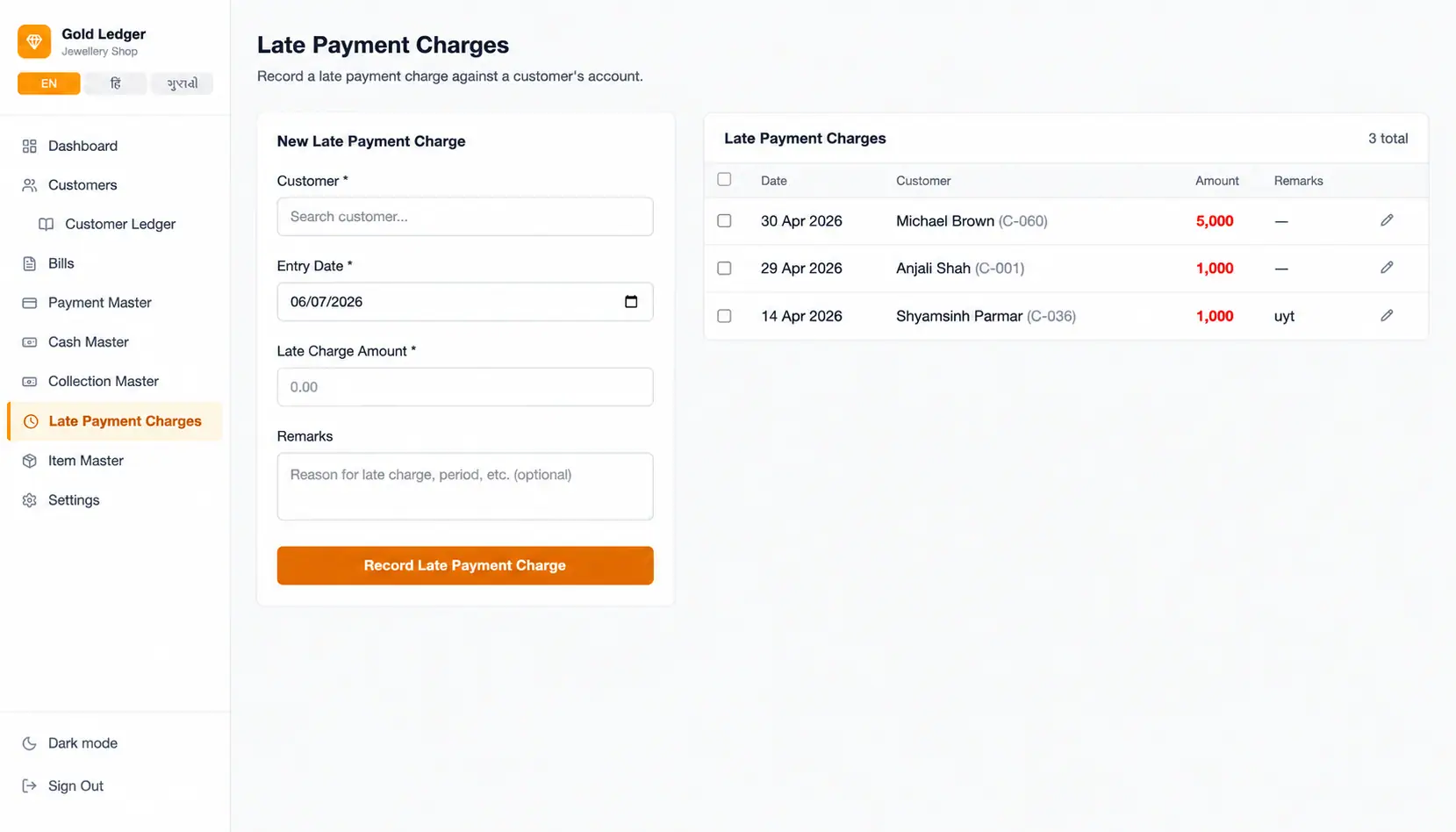Viewport: 1456px width, 832px height.
Task: Focus the Late Charge Amount field
Action: pos(465,387)
